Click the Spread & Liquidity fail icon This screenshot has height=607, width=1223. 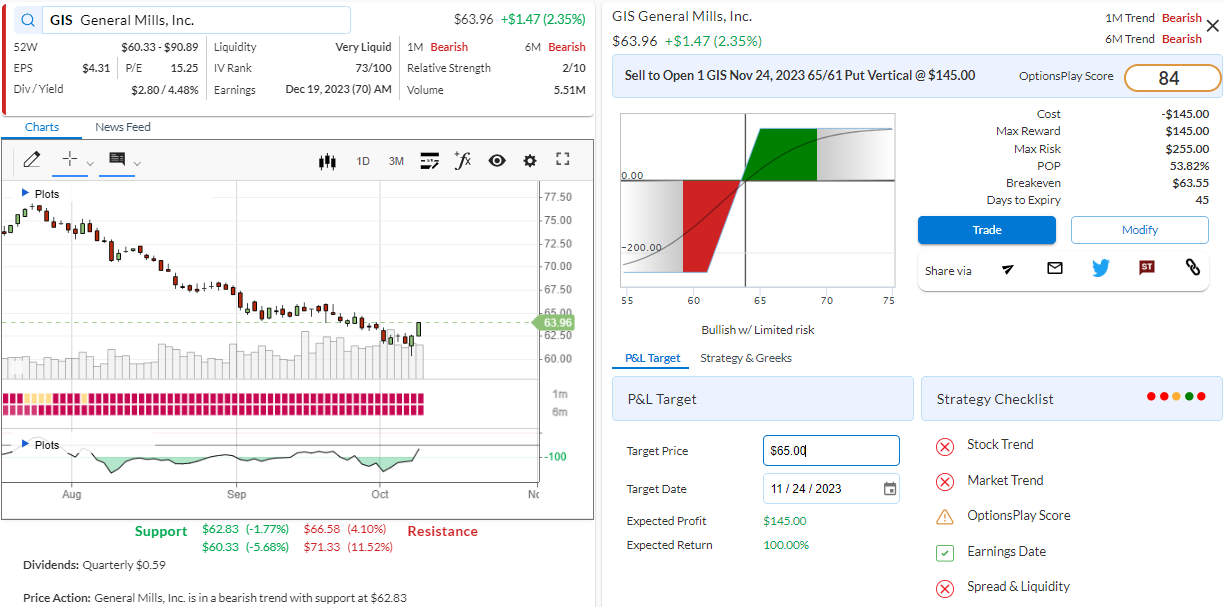pos(944,588)
